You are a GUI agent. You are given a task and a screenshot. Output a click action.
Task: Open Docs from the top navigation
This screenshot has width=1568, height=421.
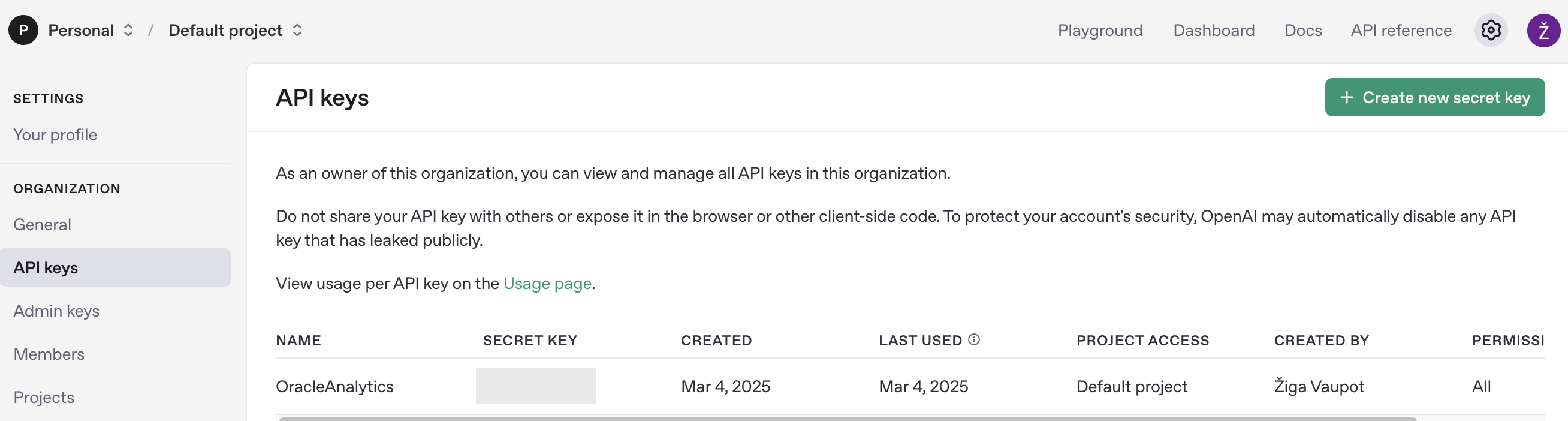tap(1302, 30)
